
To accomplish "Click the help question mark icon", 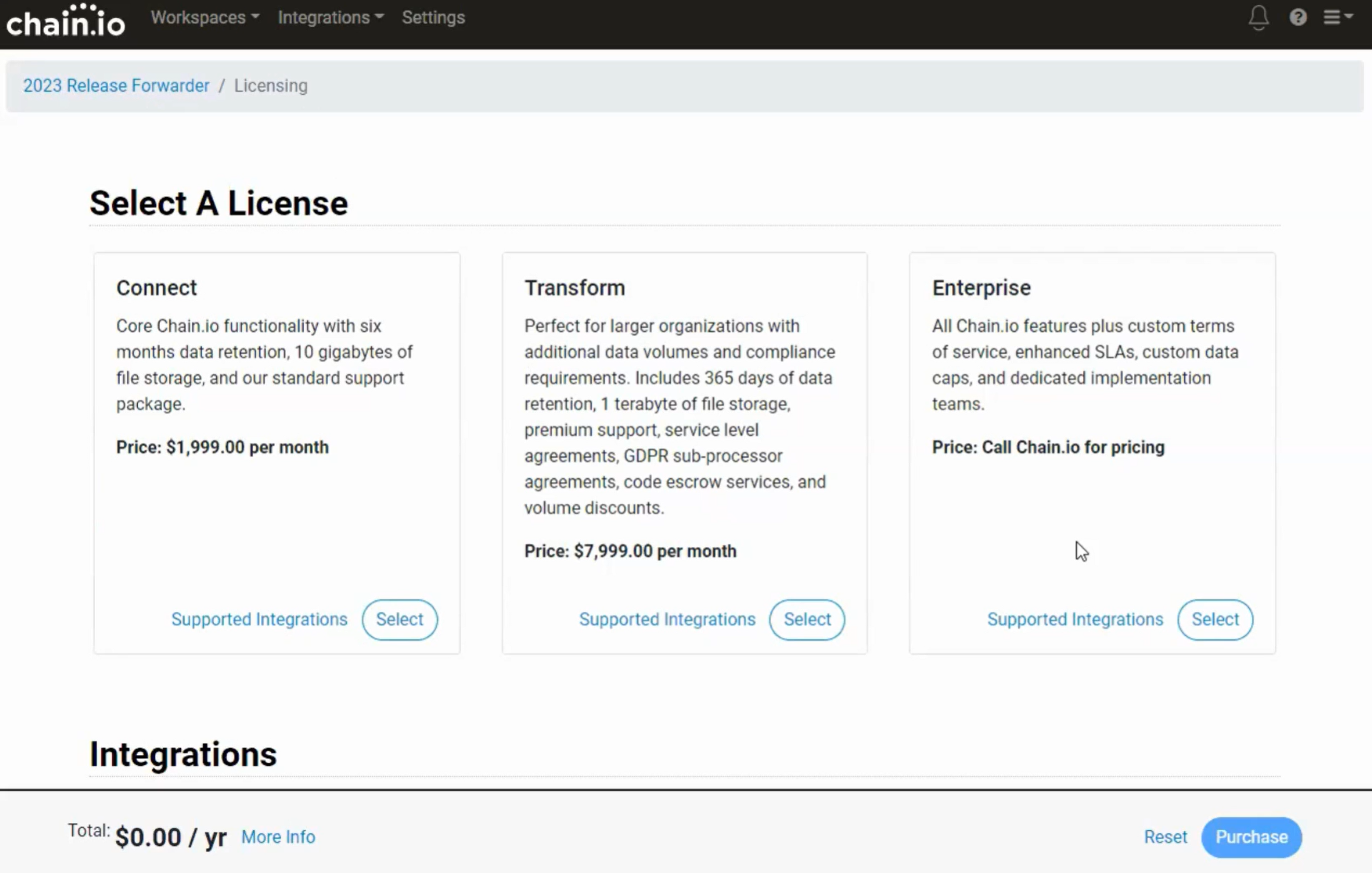I will (1297, 17).
